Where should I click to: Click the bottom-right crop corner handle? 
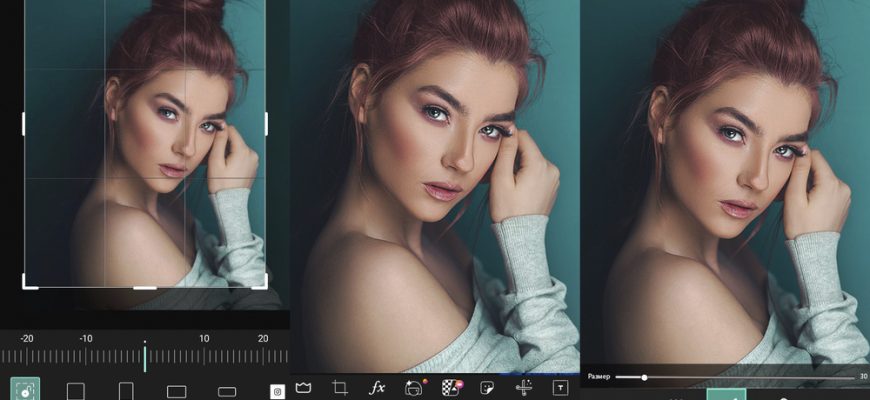tap(263, 284)
